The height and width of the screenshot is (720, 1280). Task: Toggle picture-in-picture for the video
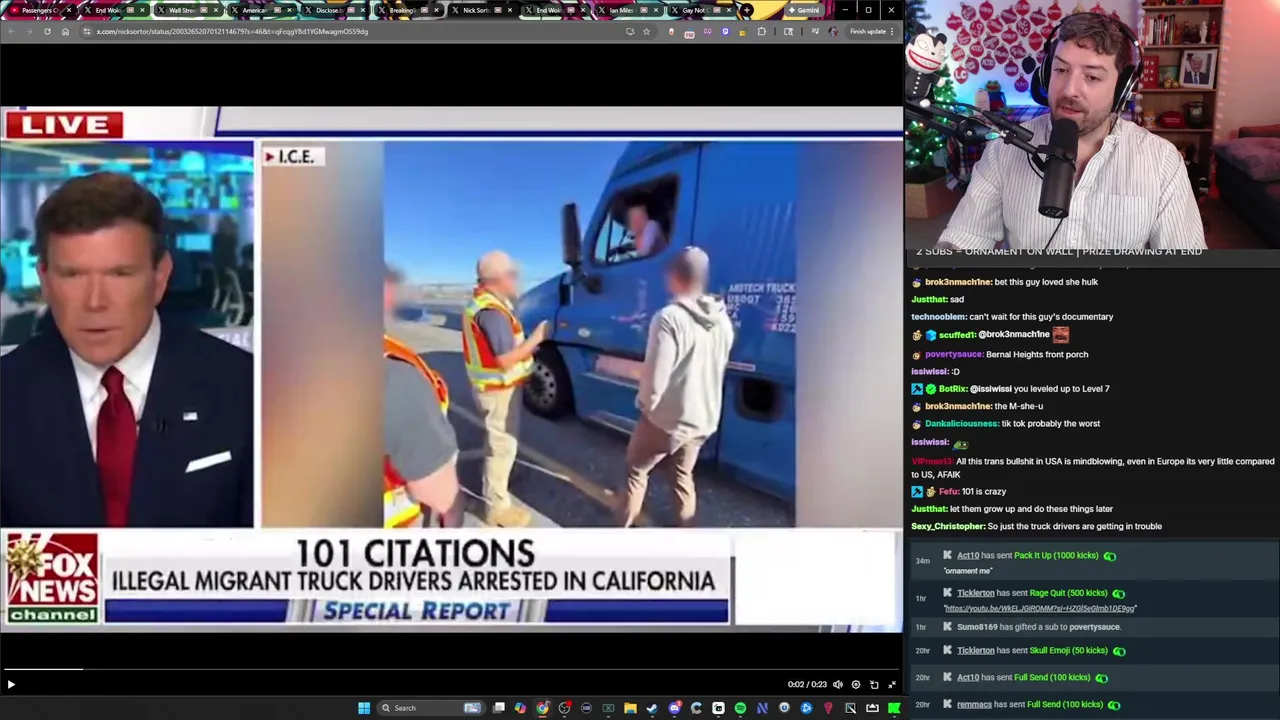tap(874, 684)
